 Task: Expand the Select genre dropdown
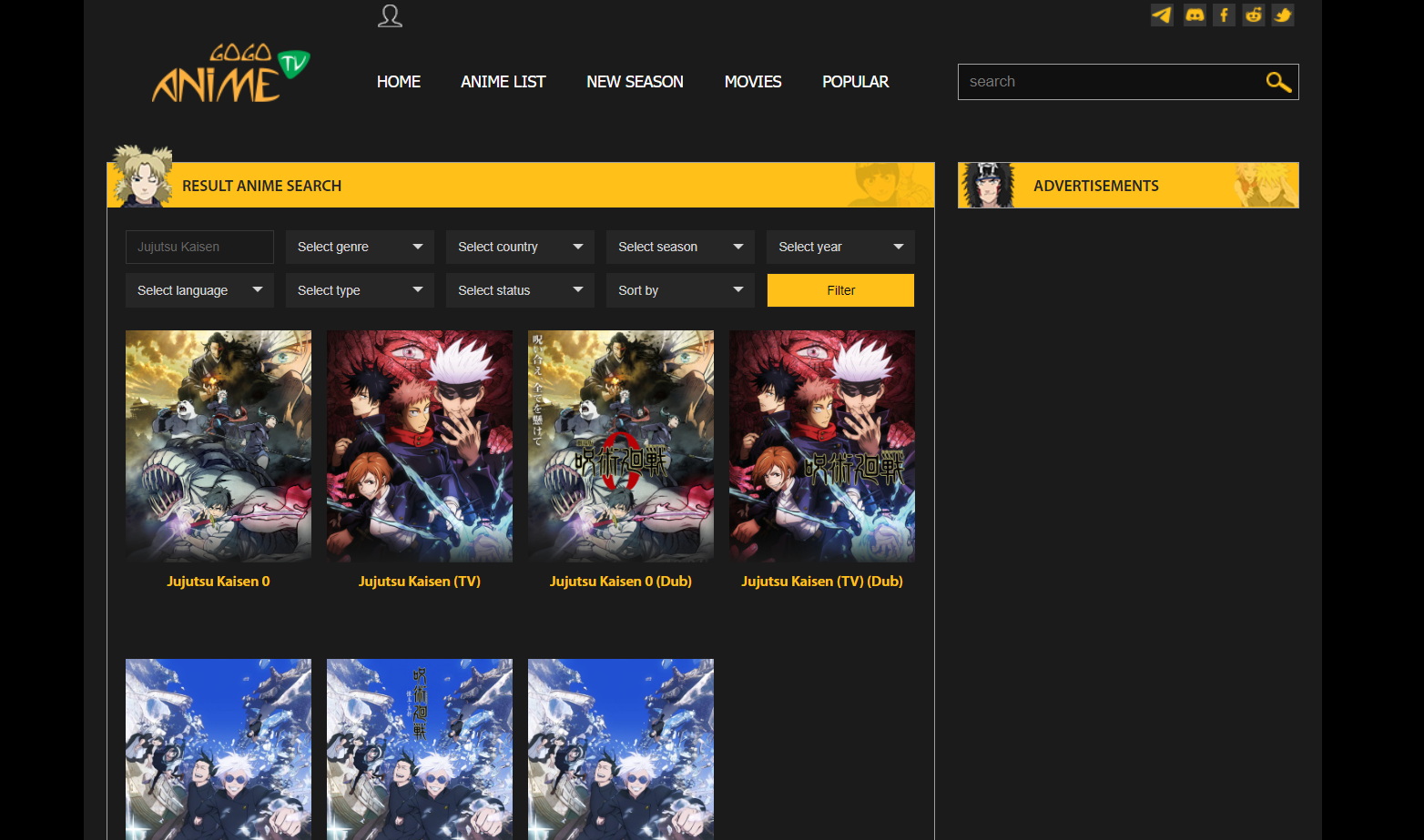click(x=360, y=247)
